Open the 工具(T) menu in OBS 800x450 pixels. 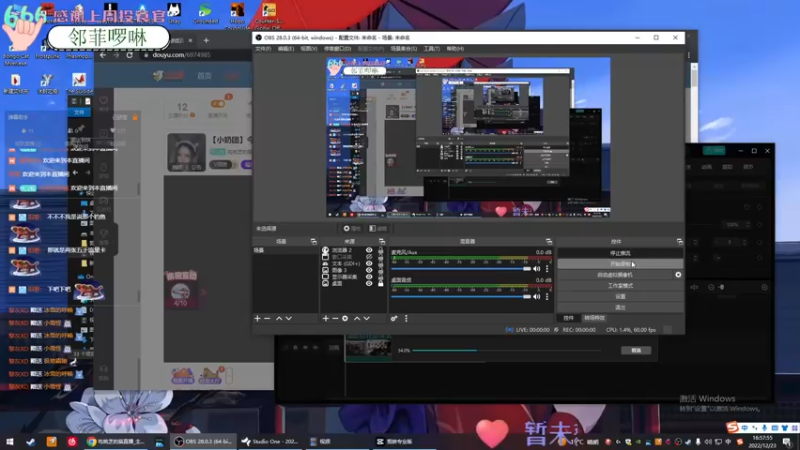(x=432, y=49)
